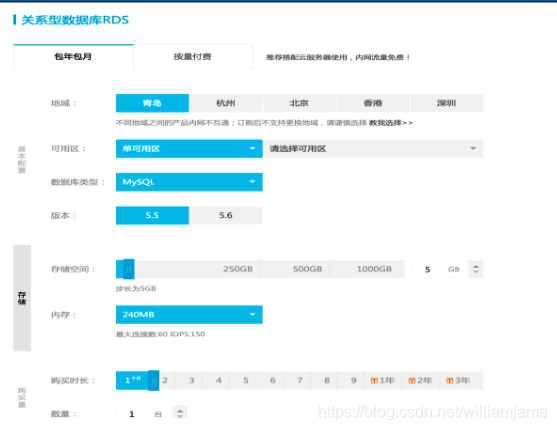
Task: Click the storage GB stepper arrows
Action: coord(476,269)
